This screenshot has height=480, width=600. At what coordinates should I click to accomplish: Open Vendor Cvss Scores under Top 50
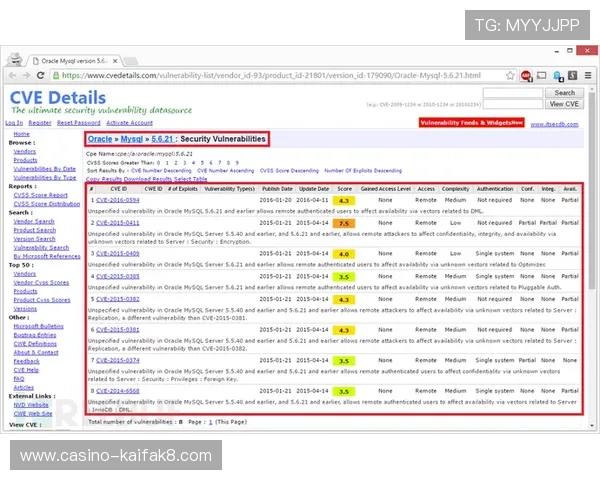tap(41, 282)
